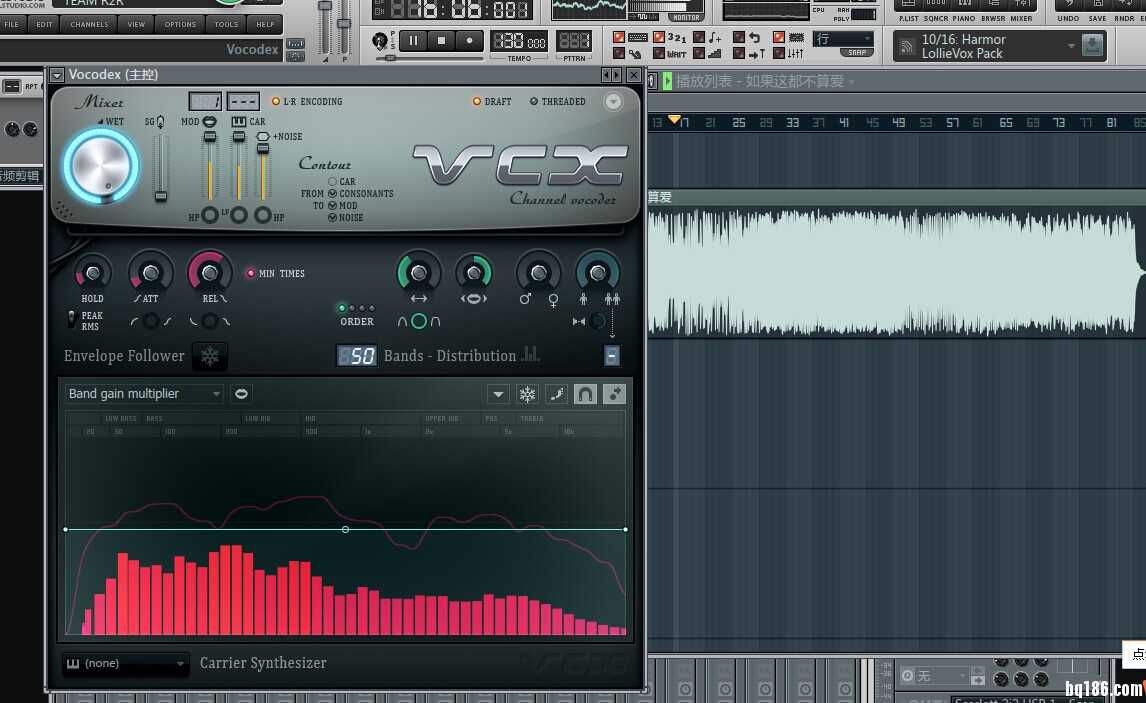
Task: Open the Carrier Synthesizer (none) dropdown
Action: [126, 663]
